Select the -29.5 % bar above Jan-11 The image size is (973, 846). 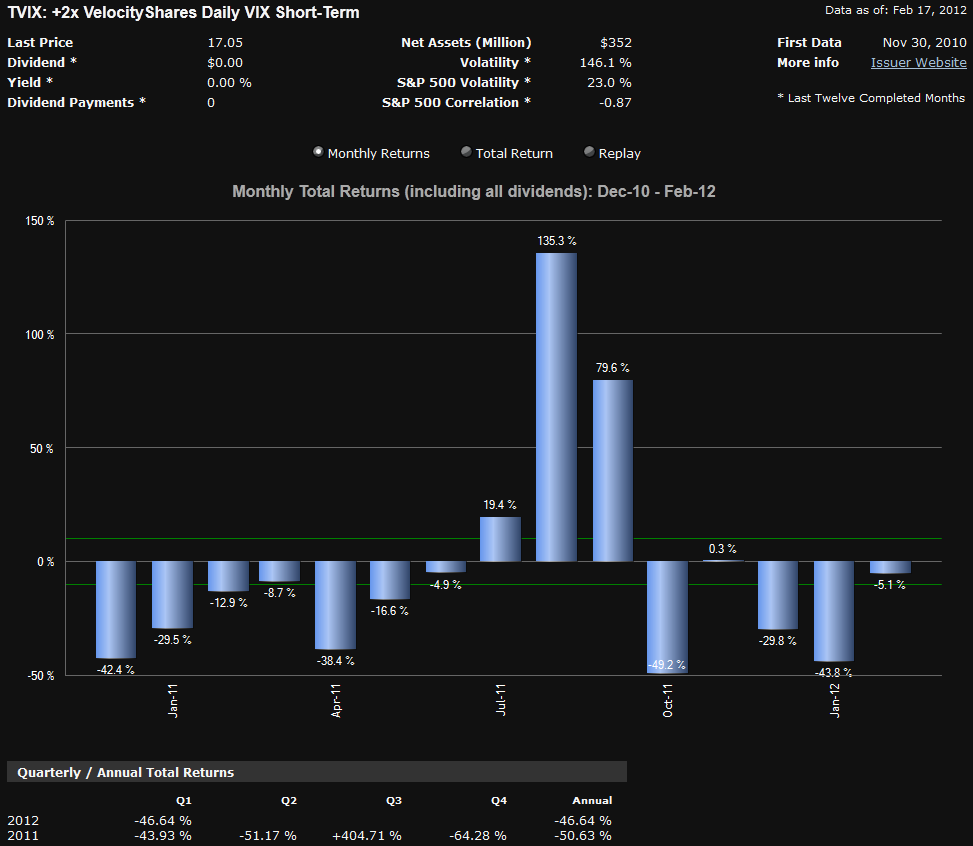(x=173, y=595)
